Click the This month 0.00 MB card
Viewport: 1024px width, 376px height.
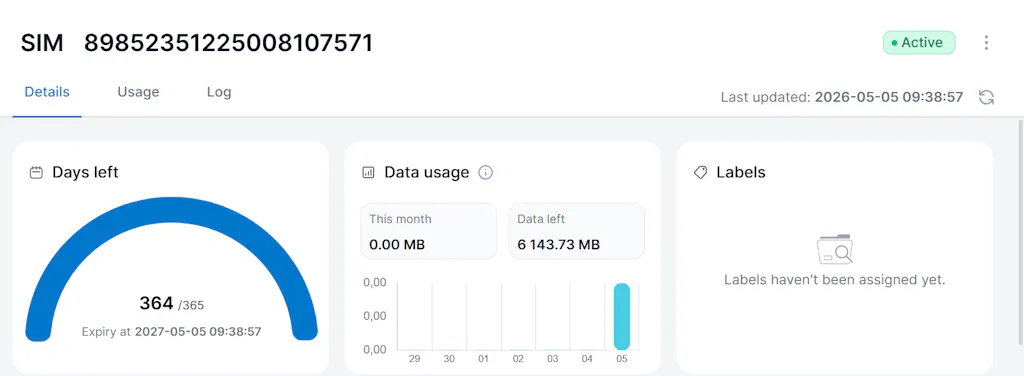[x=428, y=231]
